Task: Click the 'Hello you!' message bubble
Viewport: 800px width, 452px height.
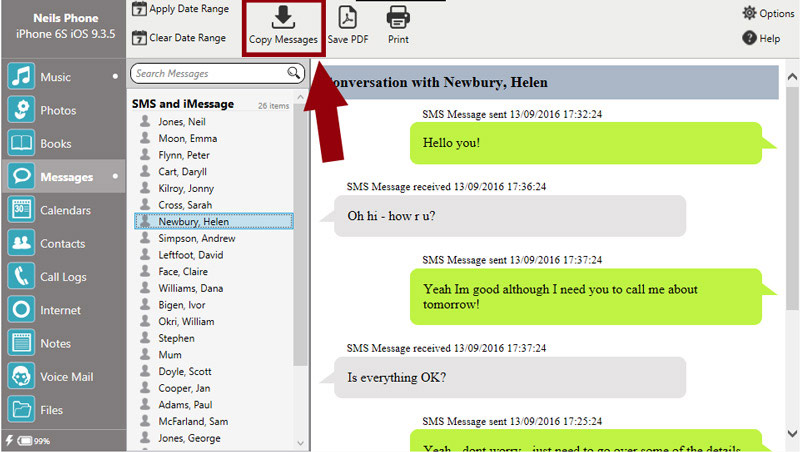Action: pos(586,143)
